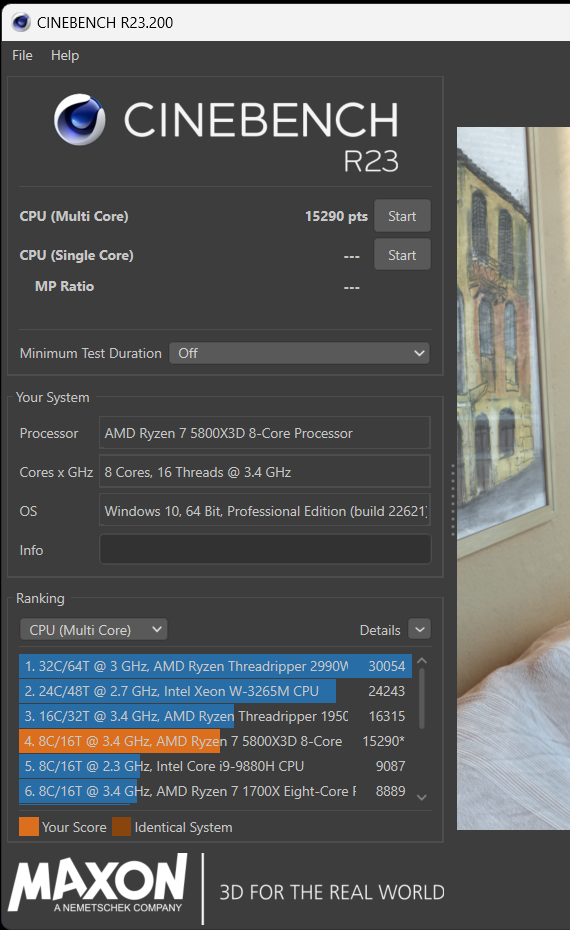The width and height of the screenshot is (570, 930).
Task: Open the CPU (Multi Core) ranking dropdown
Action: tap(94, 629)
